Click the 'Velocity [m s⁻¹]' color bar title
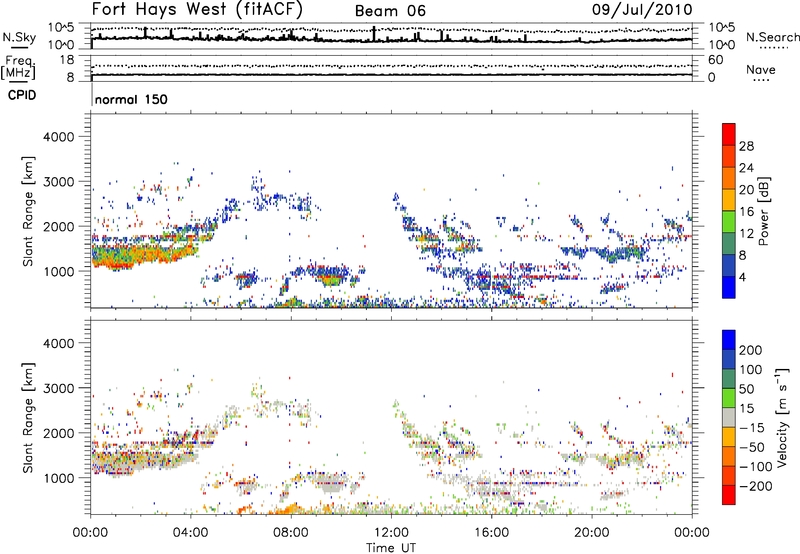 782,417
